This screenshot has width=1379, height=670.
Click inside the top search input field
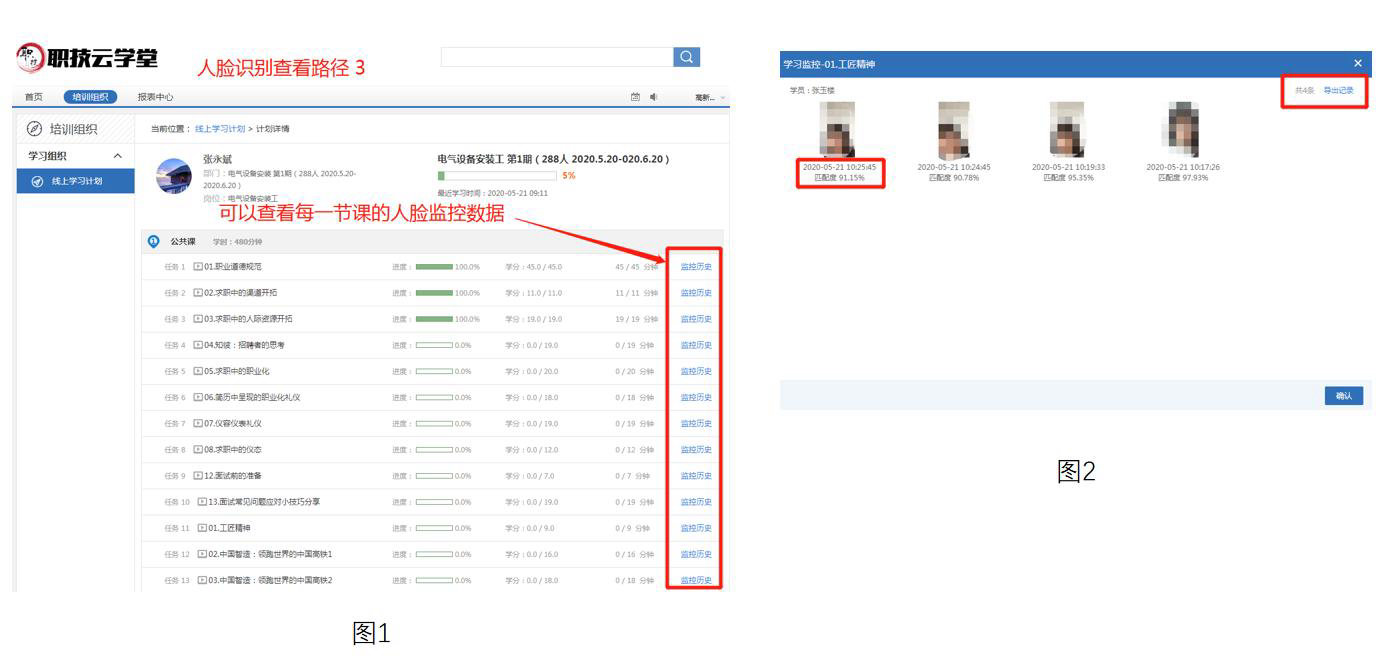click(555, 58)
